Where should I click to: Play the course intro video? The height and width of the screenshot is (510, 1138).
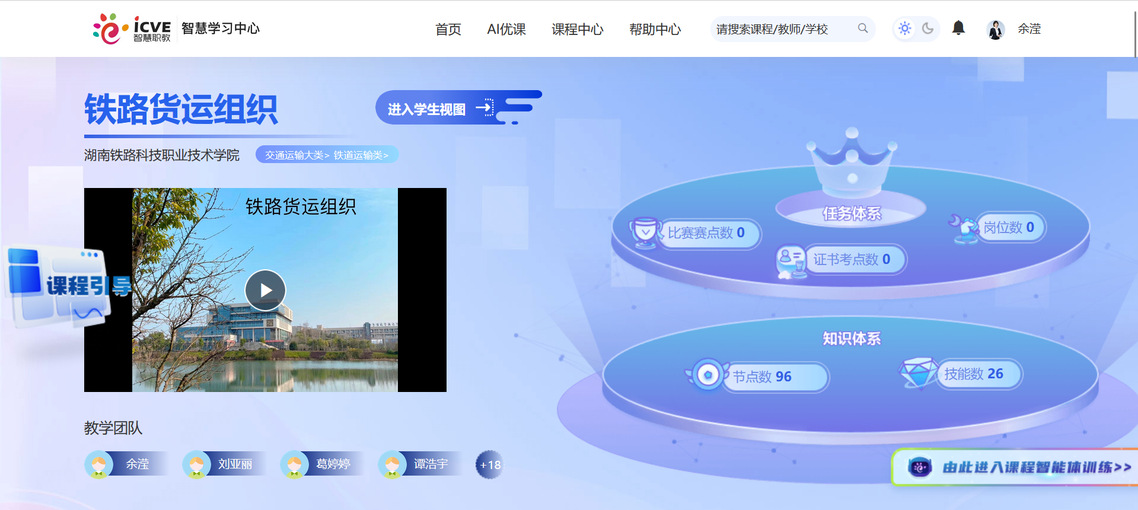click(265, 290)
